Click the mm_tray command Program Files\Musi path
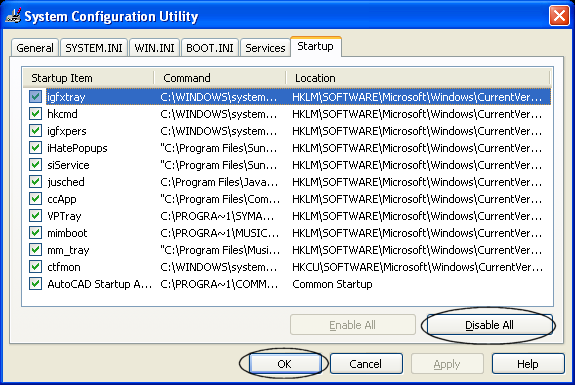 tap(220, 250)
